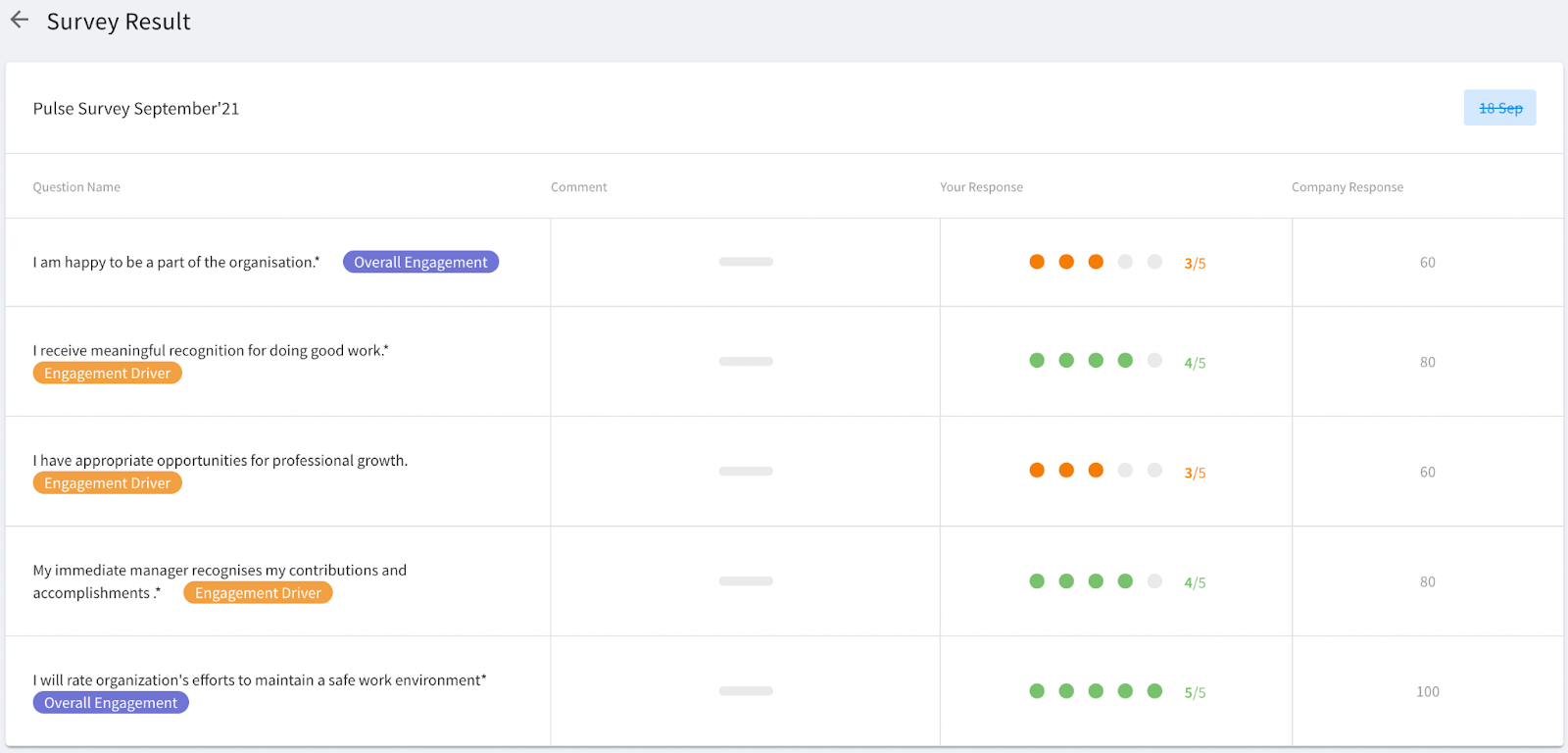Click the comment placeholder in professional growth row

click(x=746, y=471)
